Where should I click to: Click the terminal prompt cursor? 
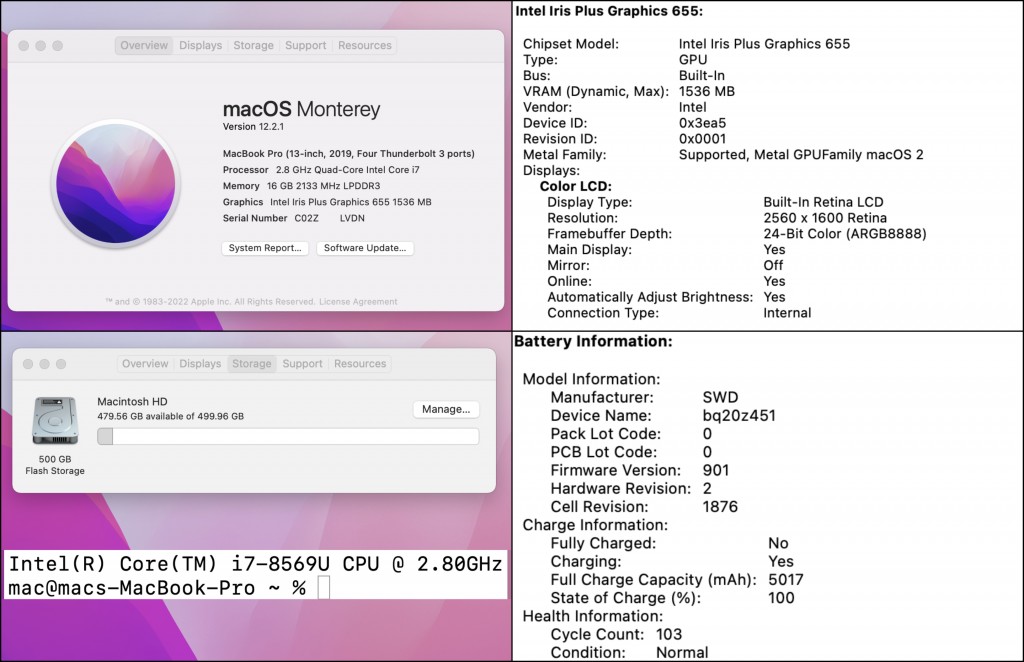tap(324, 588)
